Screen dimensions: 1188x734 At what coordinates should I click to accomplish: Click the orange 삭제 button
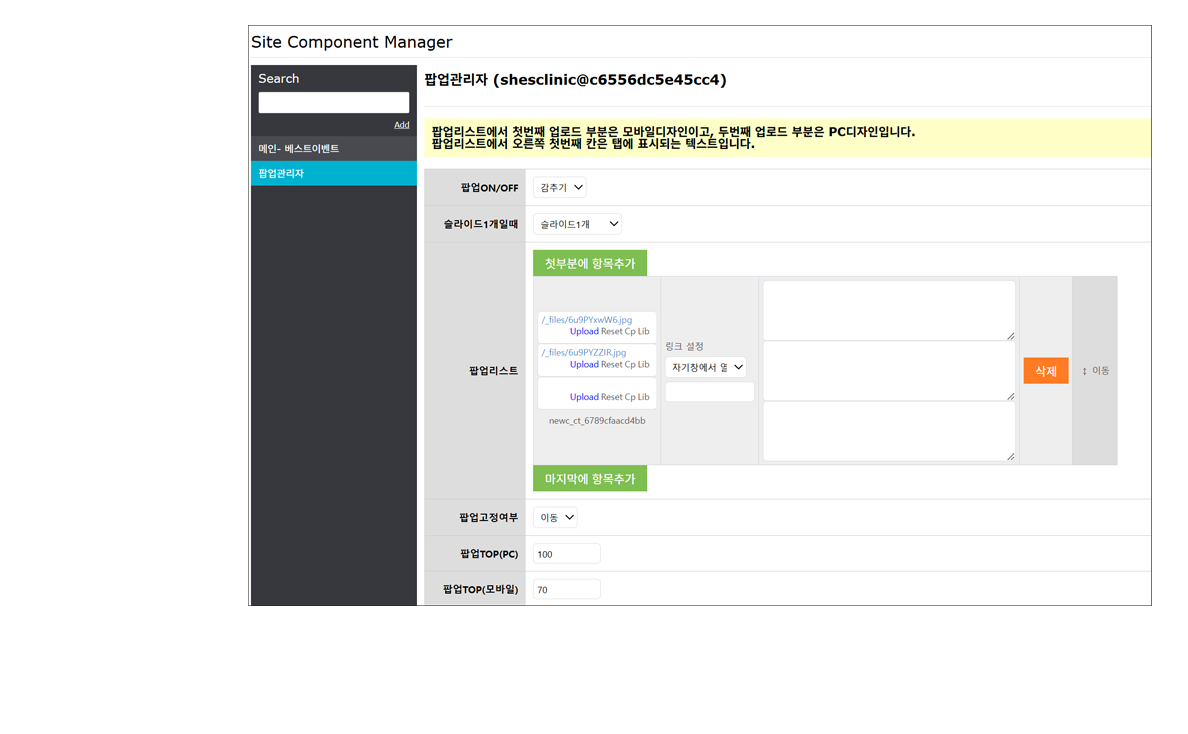pos(1046,370)
